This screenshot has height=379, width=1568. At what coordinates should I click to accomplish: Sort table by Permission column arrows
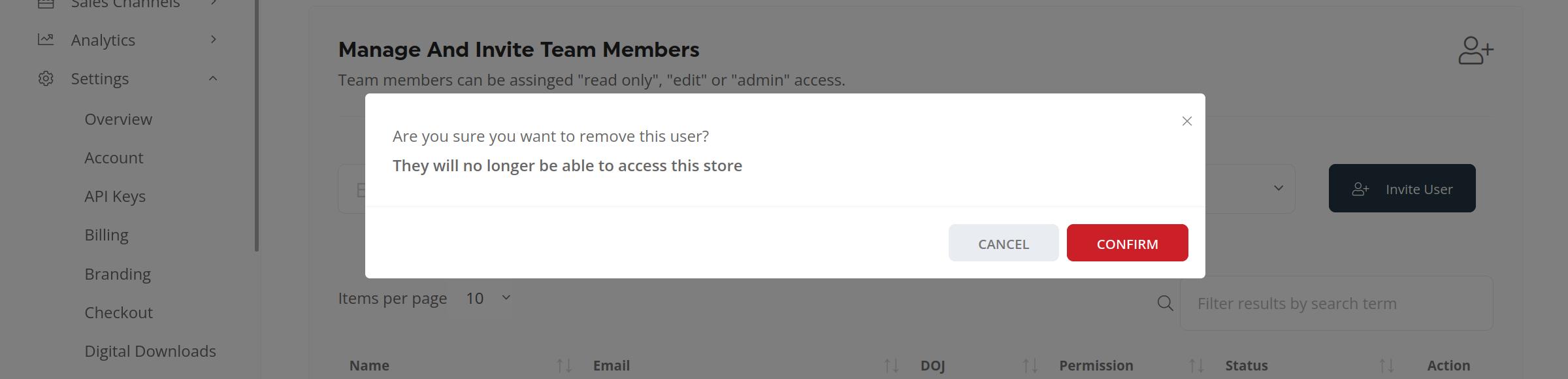click(1196, 365)
